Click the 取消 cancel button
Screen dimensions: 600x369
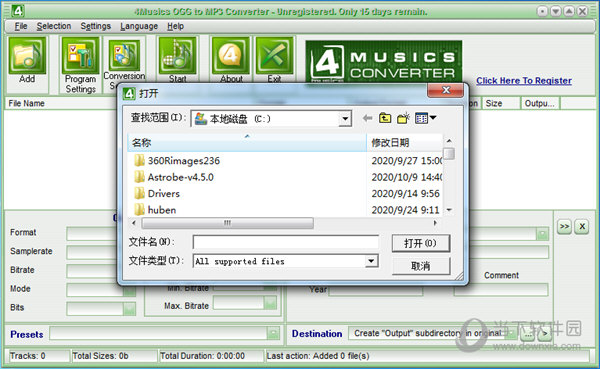[x=421, y=266]
